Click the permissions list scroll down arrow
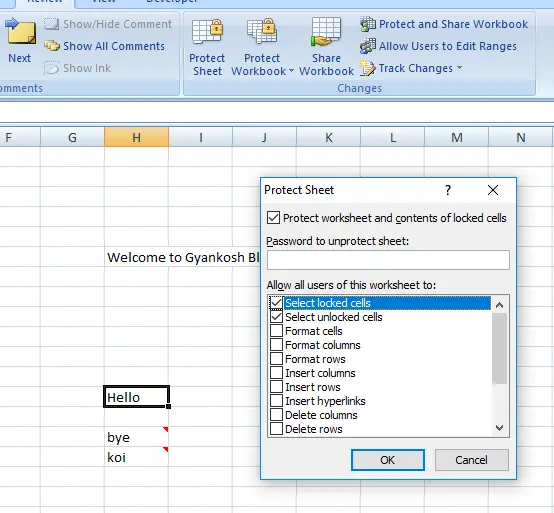Image resolution: width=554 pixels, height=513 pixels. pyautogui.click(x=499, y=428)
